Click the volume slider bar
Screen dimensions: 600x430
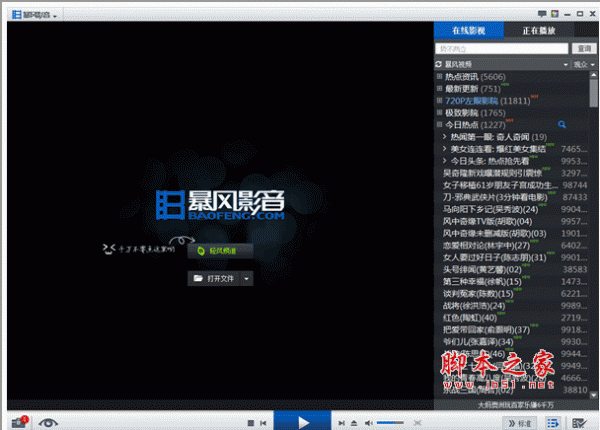click(390, 423)
